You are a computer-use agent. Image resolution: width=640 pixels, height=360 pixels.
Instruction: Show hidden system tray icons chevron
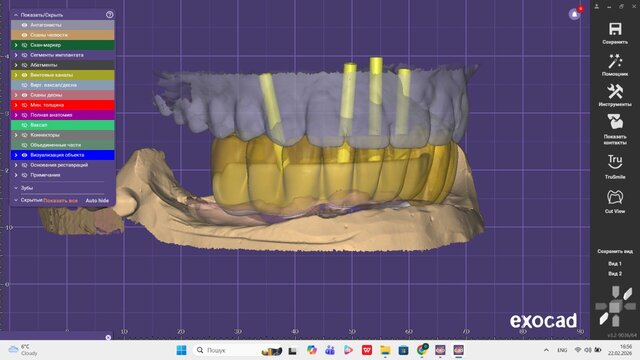[546, 350]
